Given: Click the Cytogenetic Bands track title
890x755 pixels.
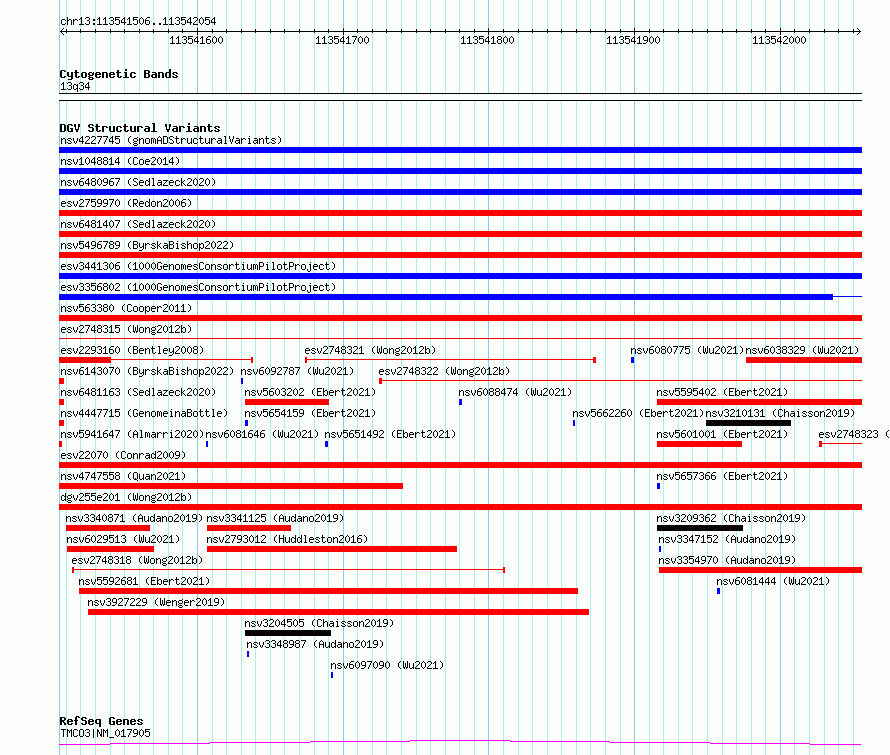Looking at the screenshot, I should click(119, 74).
